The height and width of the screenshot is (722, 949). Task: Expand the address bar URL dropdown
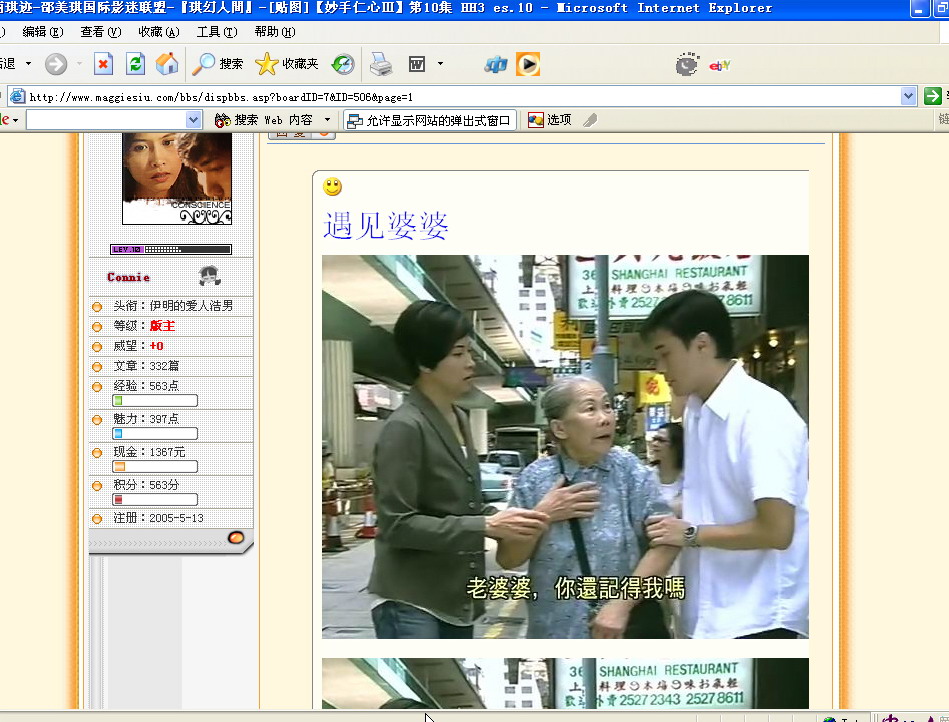tap(908, 96)
